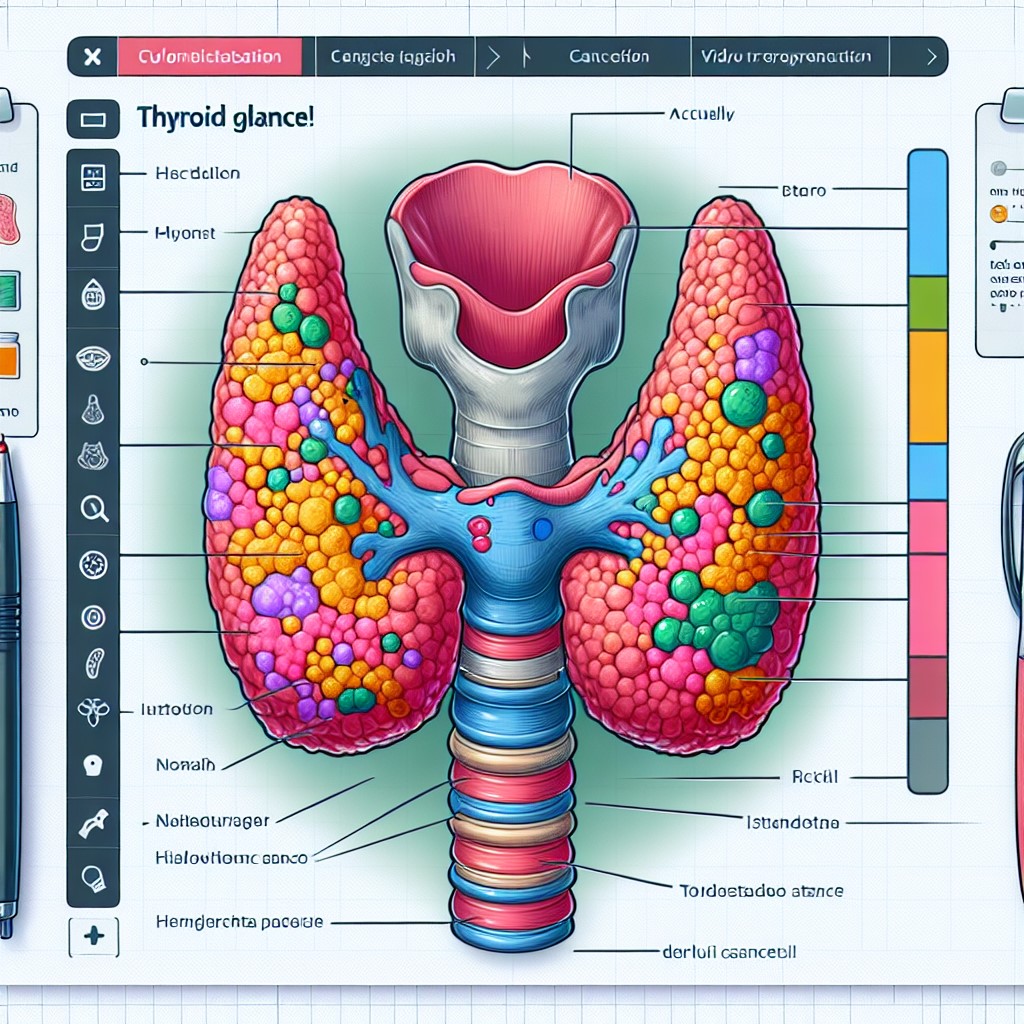Click the eye-shaped icon in left sidebar
The height and width of the screenshot is (1024, 1024).
[93, 358]
